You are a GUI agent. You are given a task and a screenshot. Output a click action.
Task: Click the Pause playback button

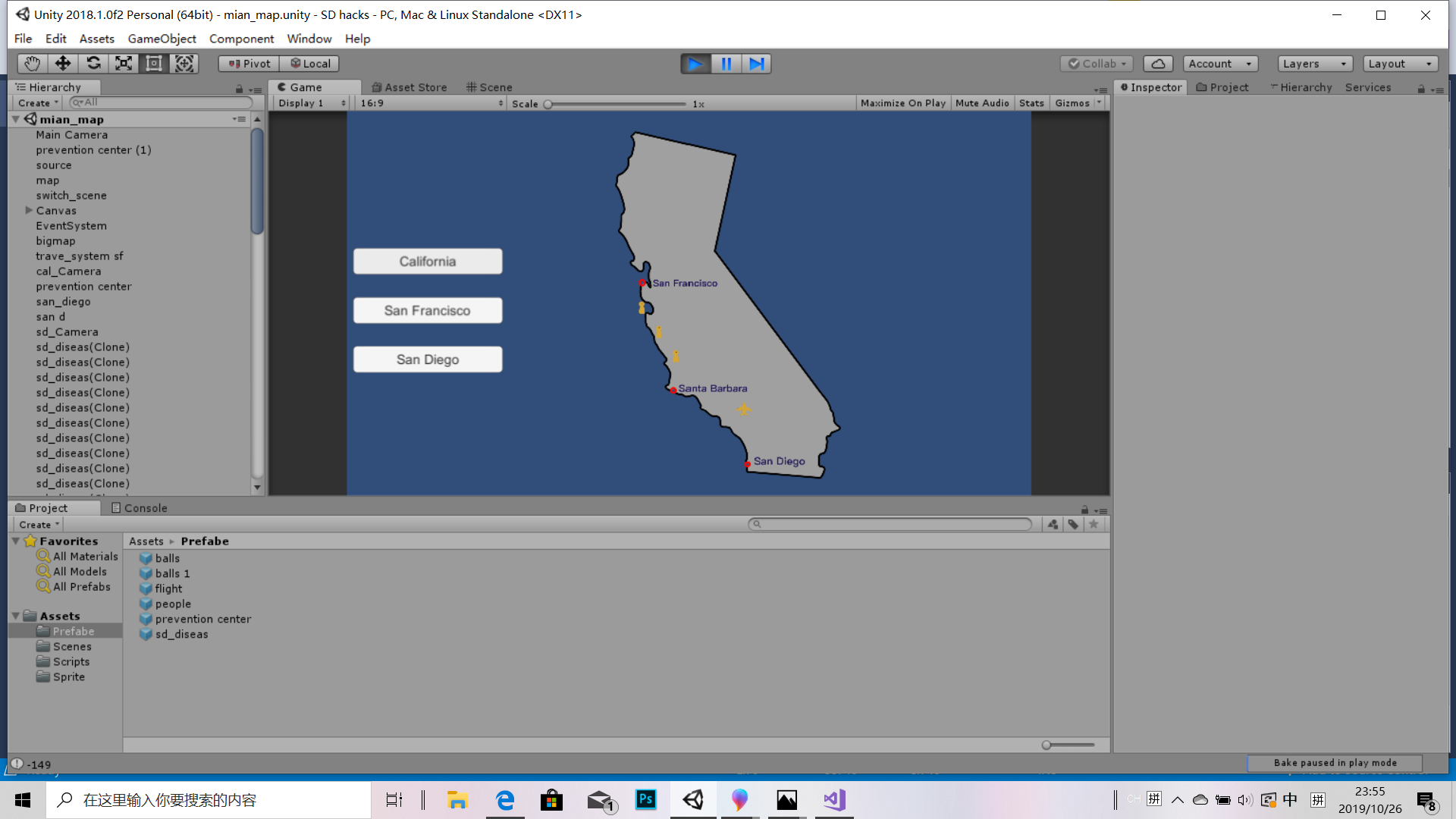point(726,64)
